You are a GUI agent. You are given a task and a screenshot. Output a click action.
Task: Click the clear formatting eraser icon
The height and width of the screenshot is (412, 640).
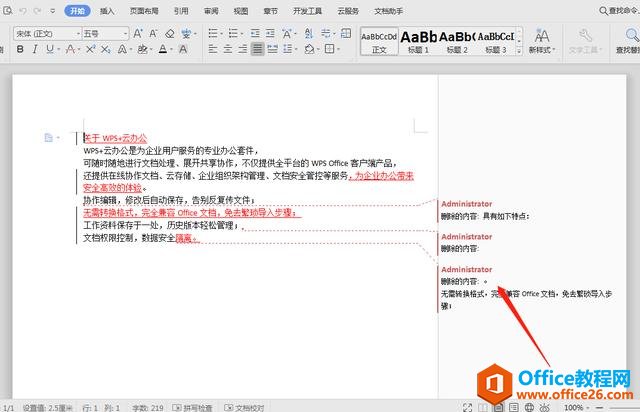tap(170, 33)
